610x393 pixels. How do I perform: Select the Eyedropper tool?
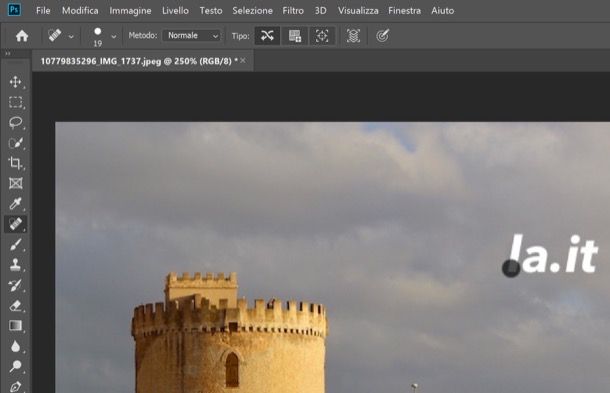[16, 204]
